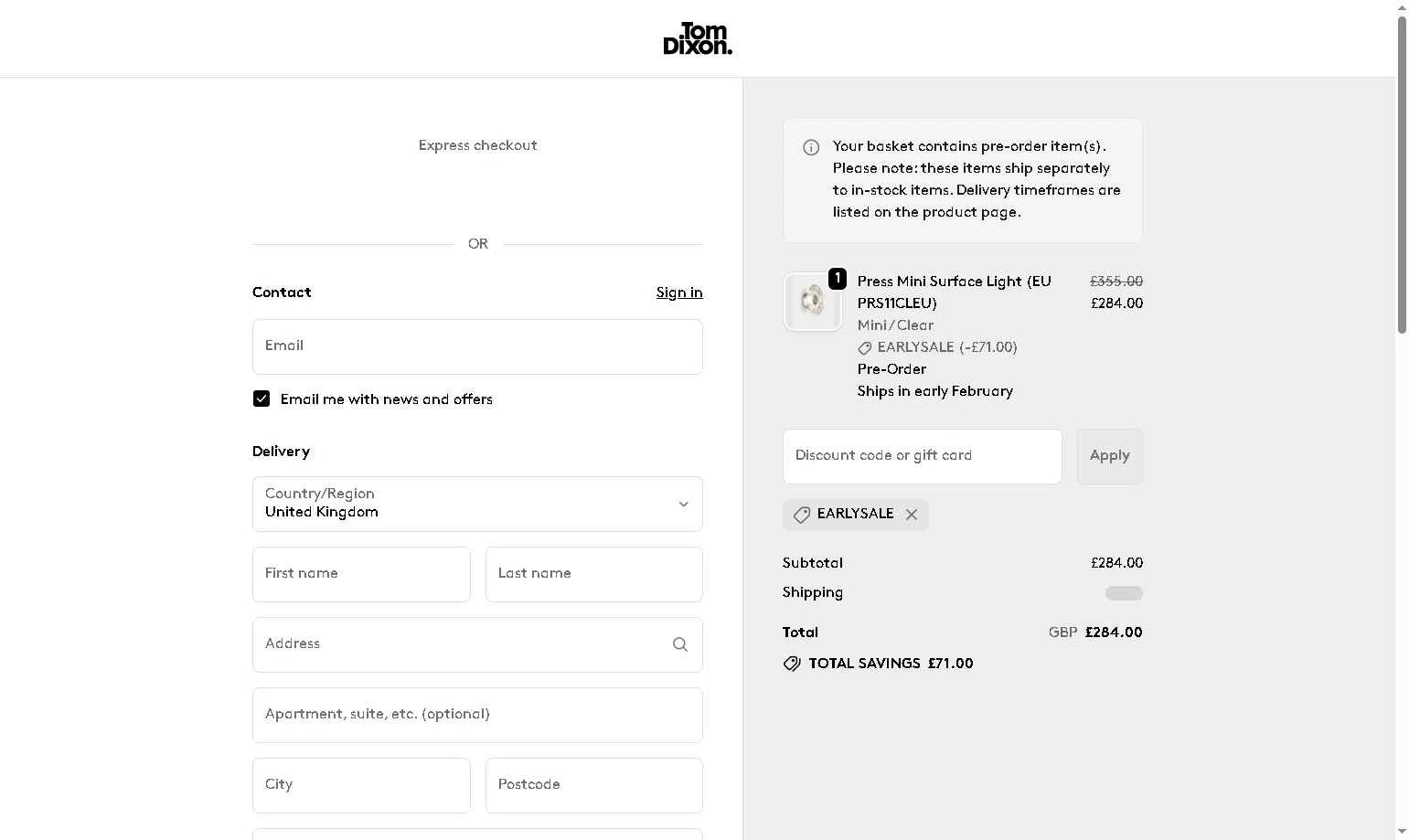Click the struck-through £355.00 price

pos(1116,282)
